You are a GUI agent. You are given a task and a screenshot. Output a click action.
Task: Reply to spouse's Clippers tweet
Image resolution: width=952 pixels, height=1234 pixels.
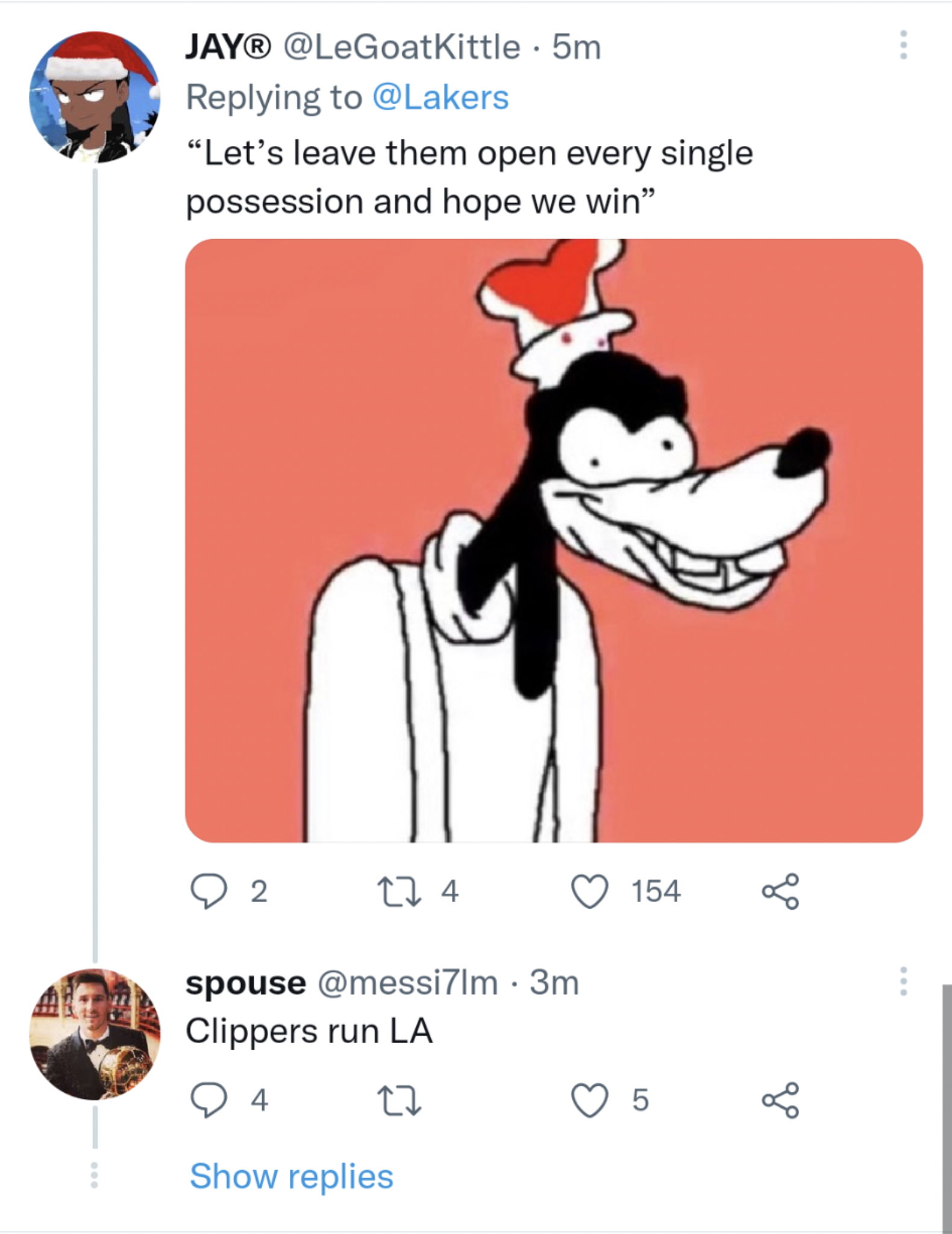(x=208, y=1100)
